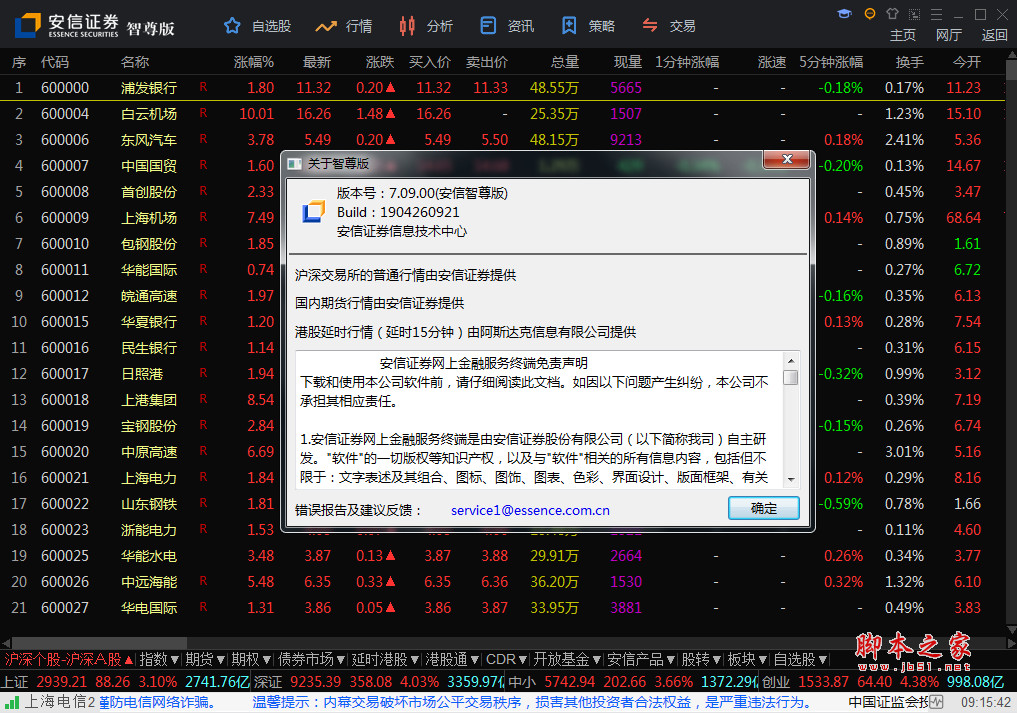
Task: Open 交易 trading via its arrows icon
Action: [x=653, y=25]
